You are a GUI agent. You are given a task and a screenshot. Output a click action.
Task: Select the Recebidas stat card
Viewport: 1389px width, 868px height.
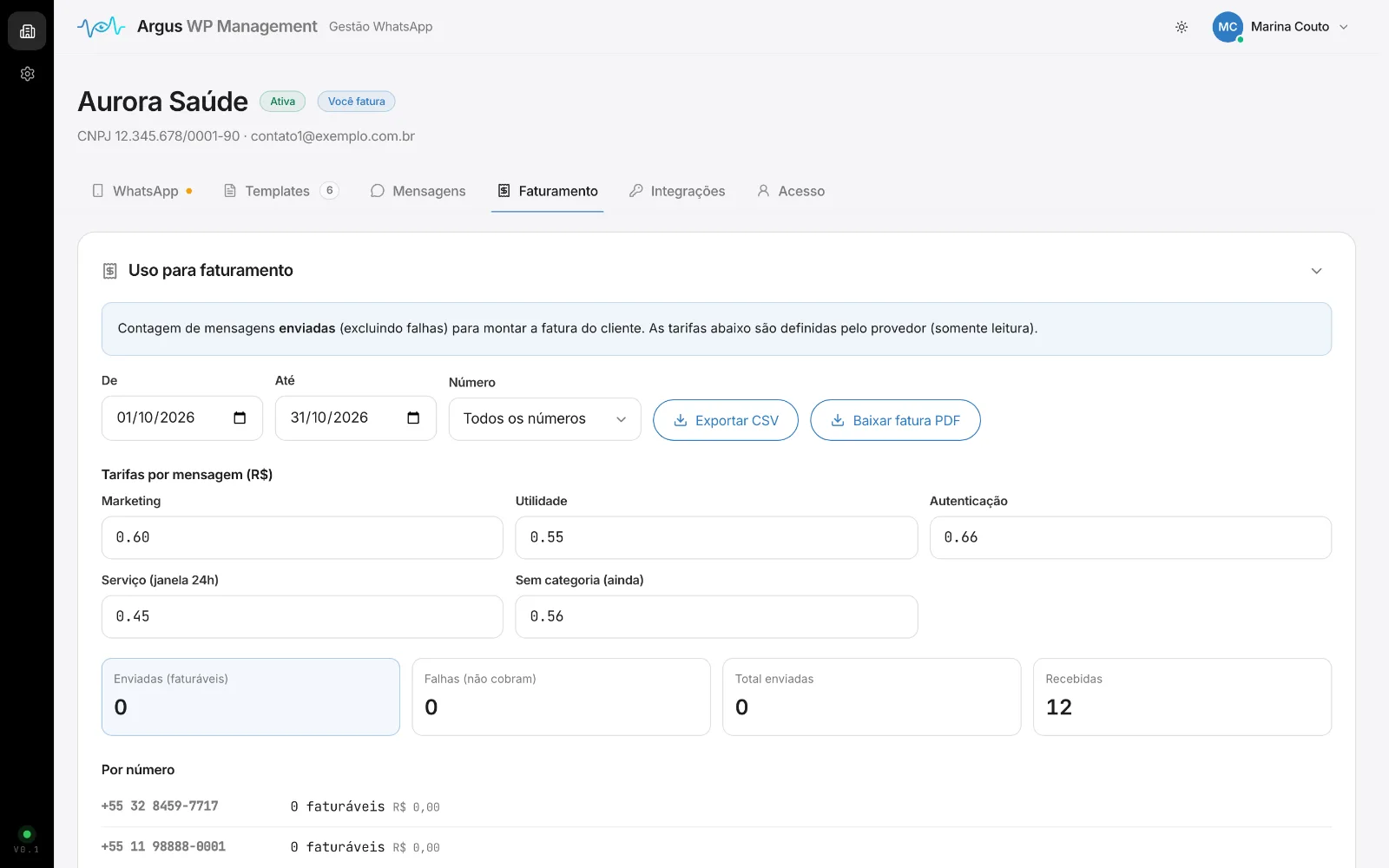[1182, 697]
